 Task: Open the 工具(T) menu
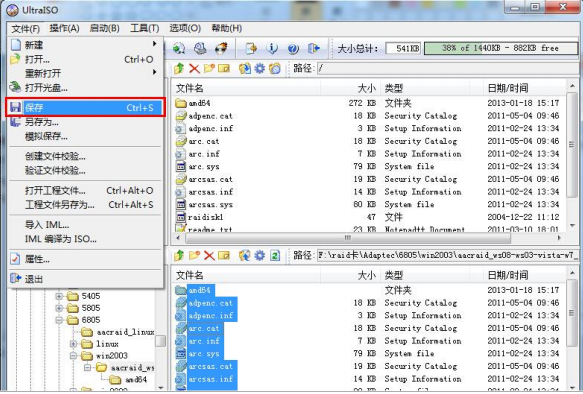(x=145, y=28)
